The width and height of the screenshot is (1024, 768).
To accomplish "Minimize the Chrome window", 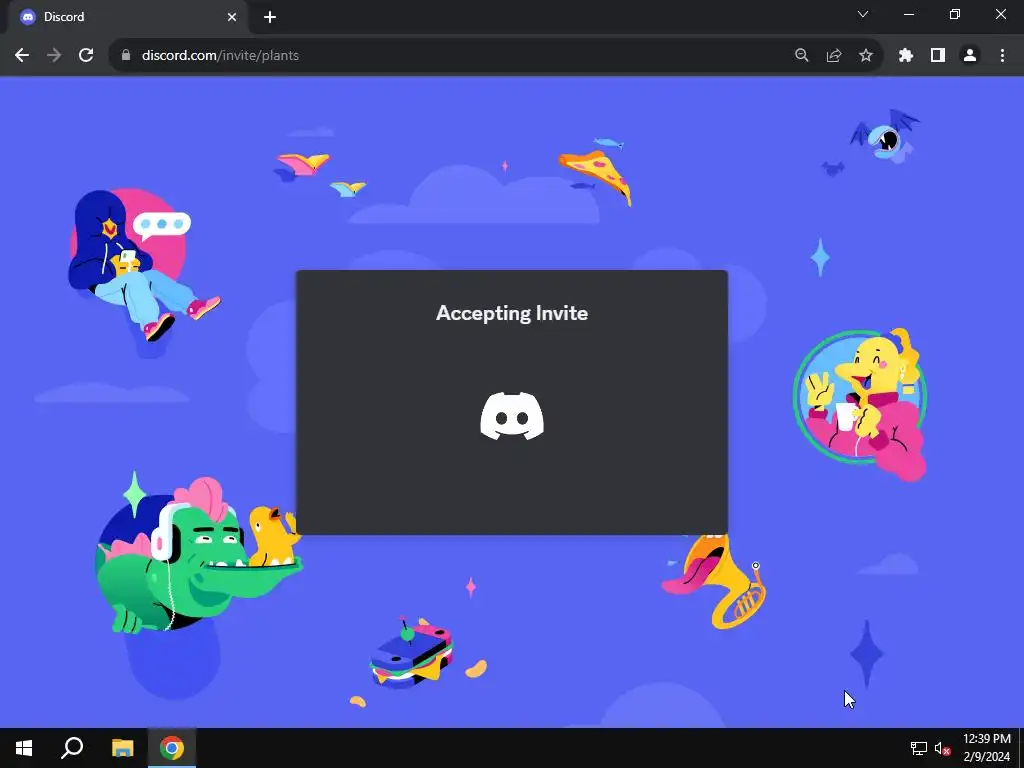I will click(x=909, y=14).
